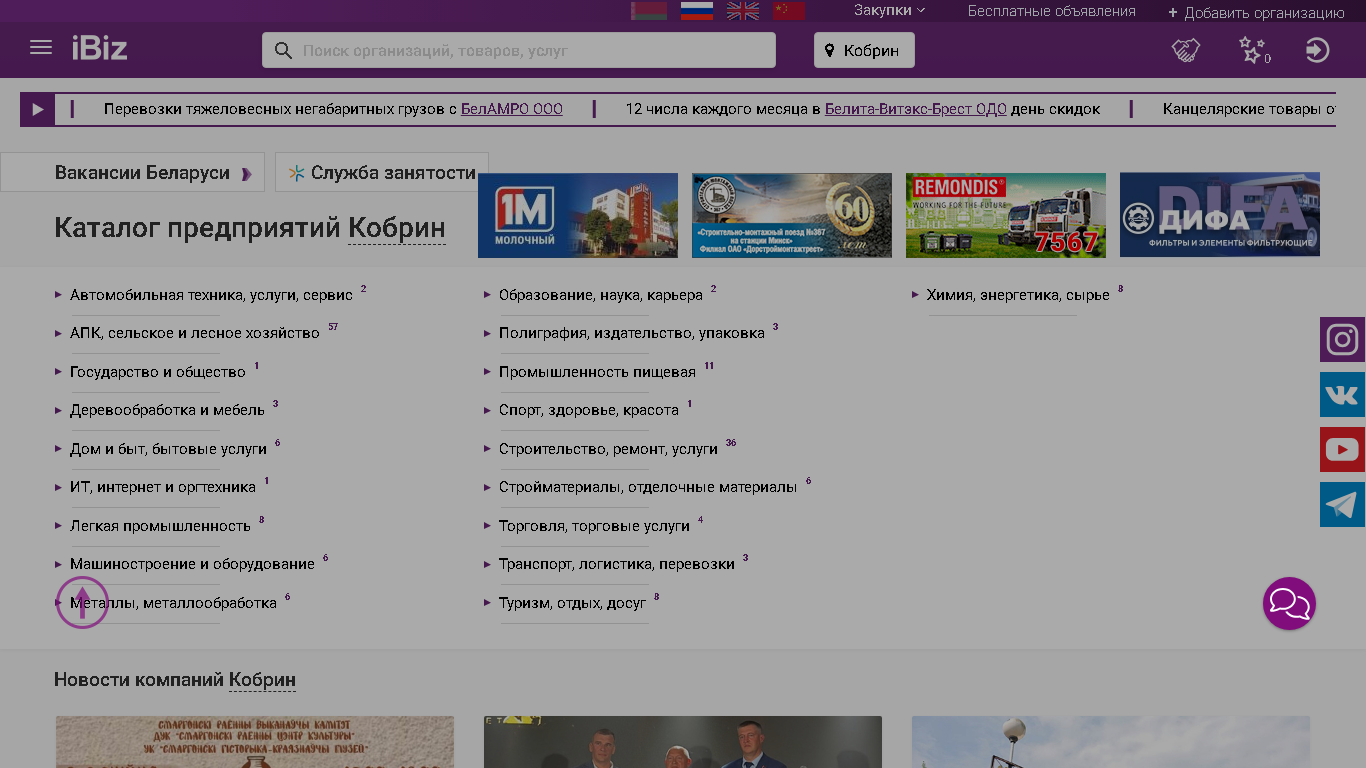This screenshot has width=1366, height=768.
Task: Open Машиностроение и оборудование category
Action: coord(192,564)
